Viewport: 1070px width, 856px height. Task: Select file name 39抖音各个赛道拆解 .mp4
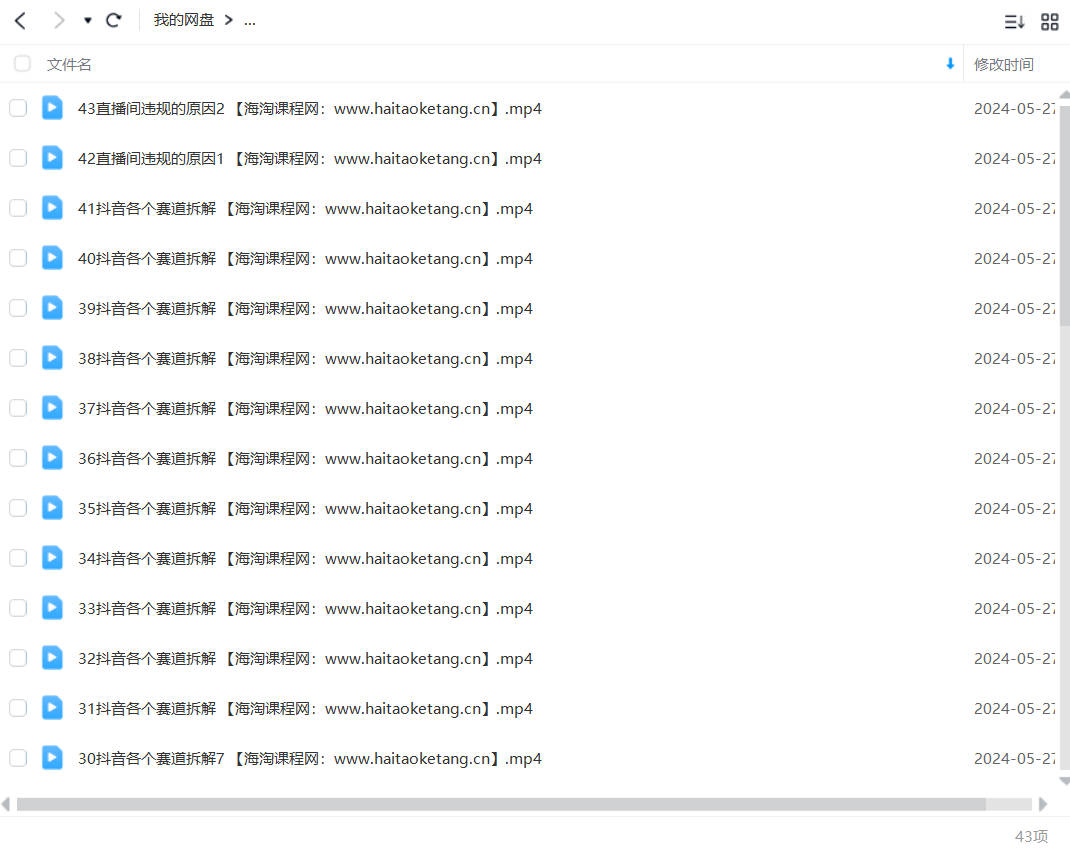click(305, 309)
